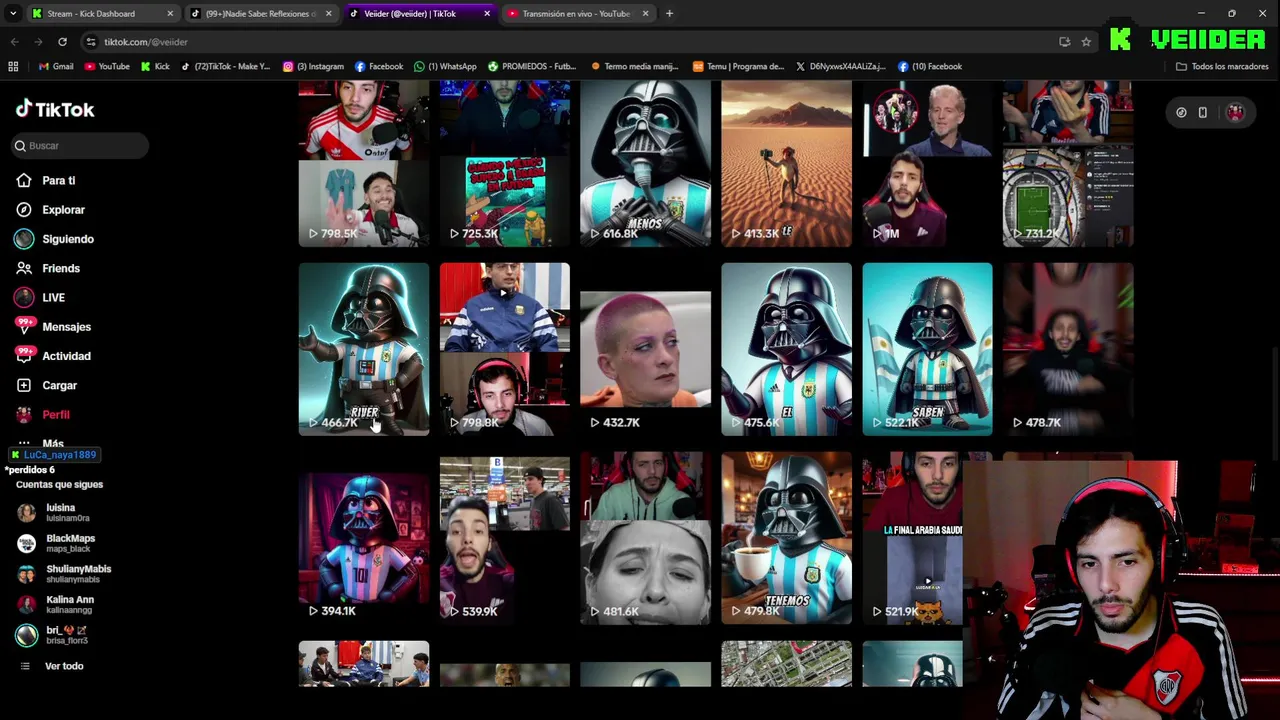Open video with 466.7K views
1280x720 pixels.
[364, 349]
